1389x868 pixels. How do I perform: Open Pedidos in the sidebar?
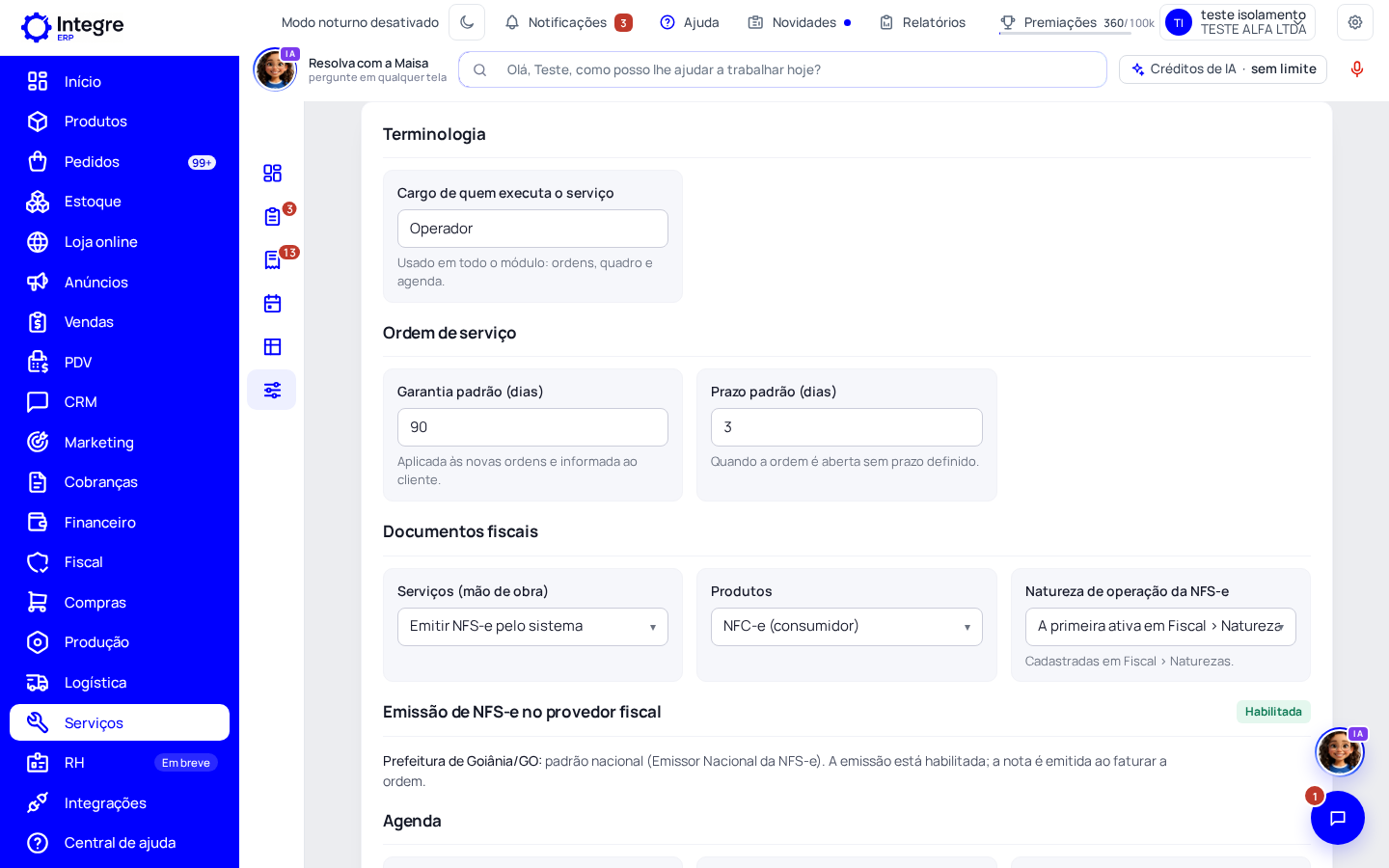120,162
